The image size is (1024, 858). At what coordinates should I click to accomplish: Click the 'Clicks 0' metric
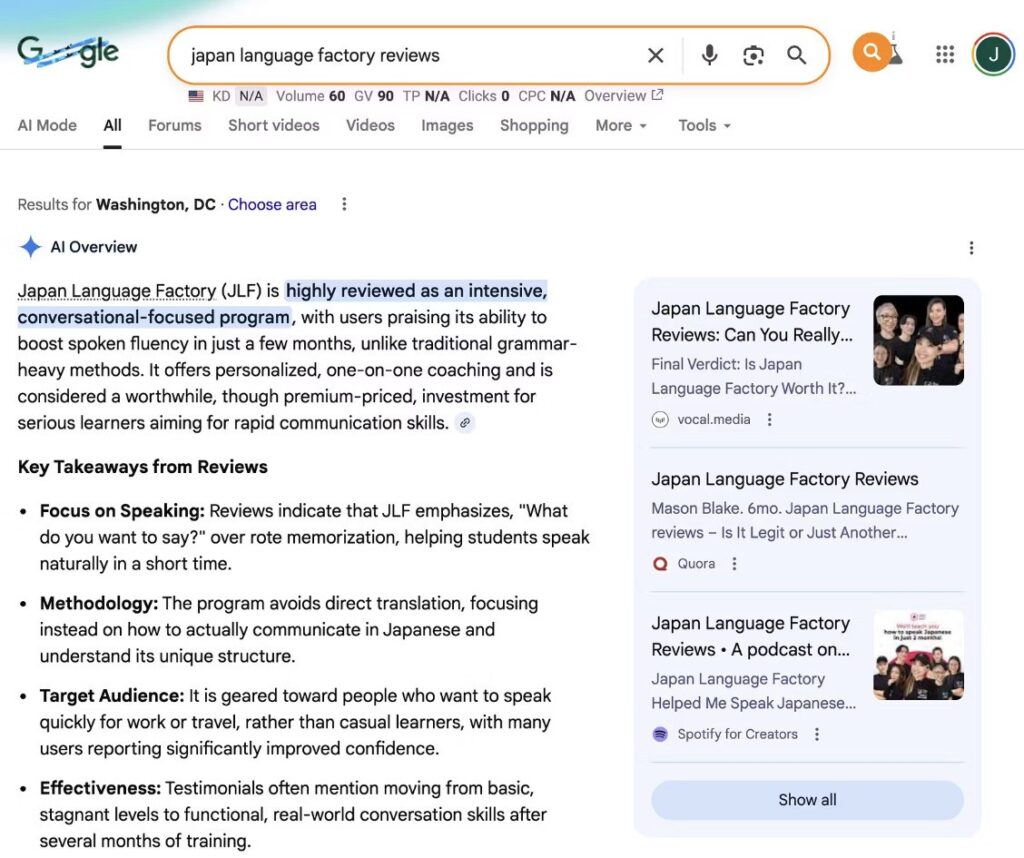(x=483, y=96)
